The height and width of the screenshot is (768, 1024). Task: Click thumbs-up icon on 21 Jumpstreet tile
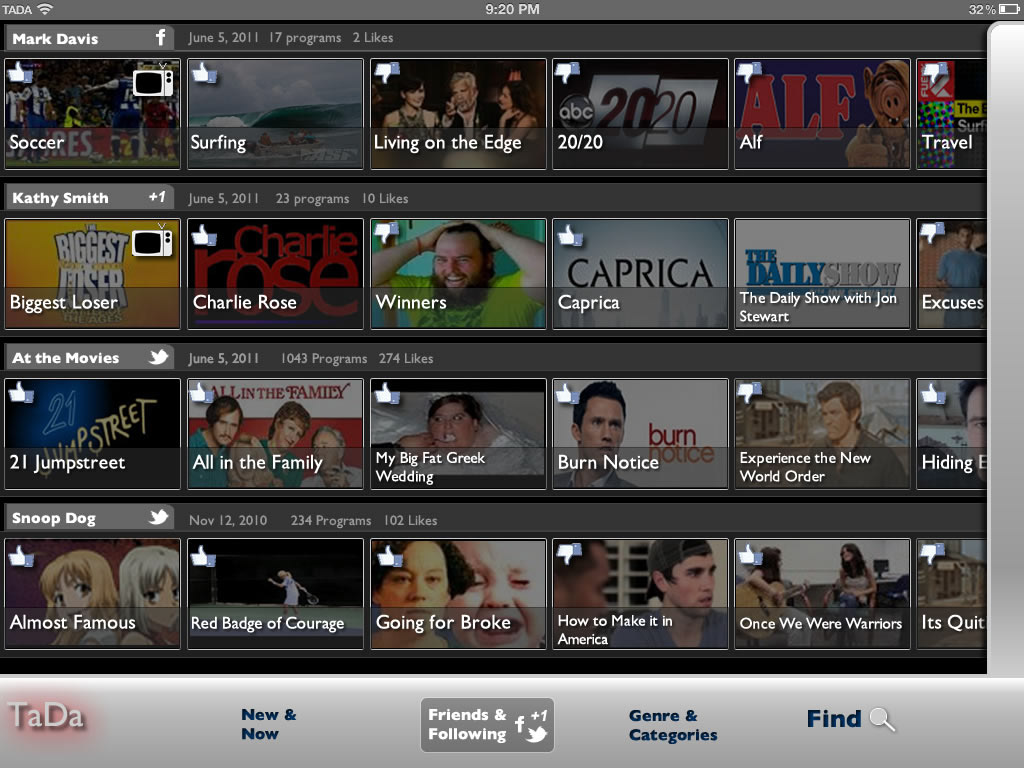21,392
